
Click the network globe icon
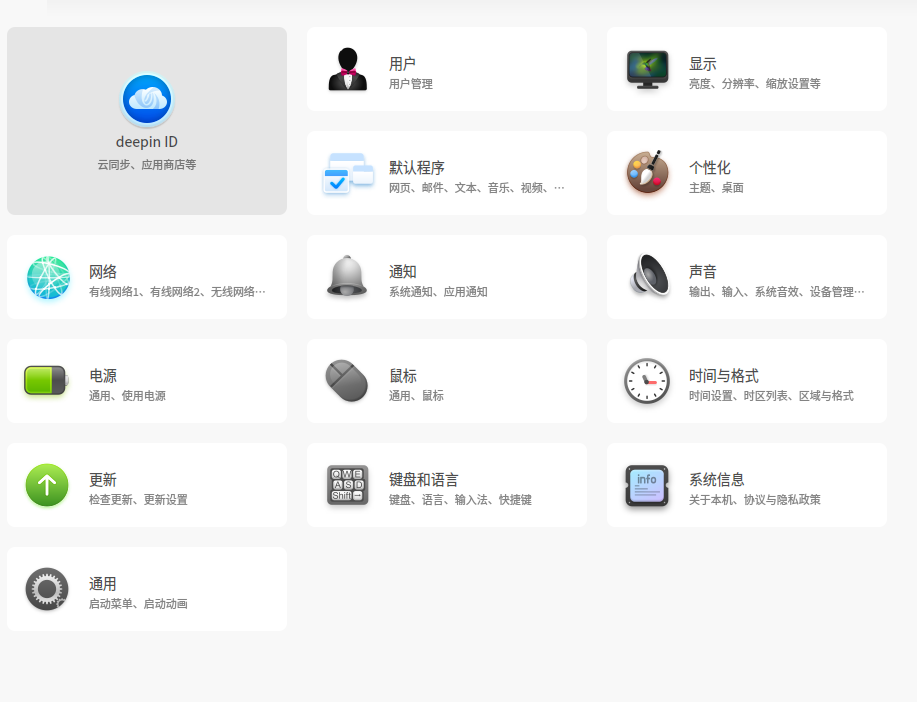pyautogui.click(x=48, y=277)
